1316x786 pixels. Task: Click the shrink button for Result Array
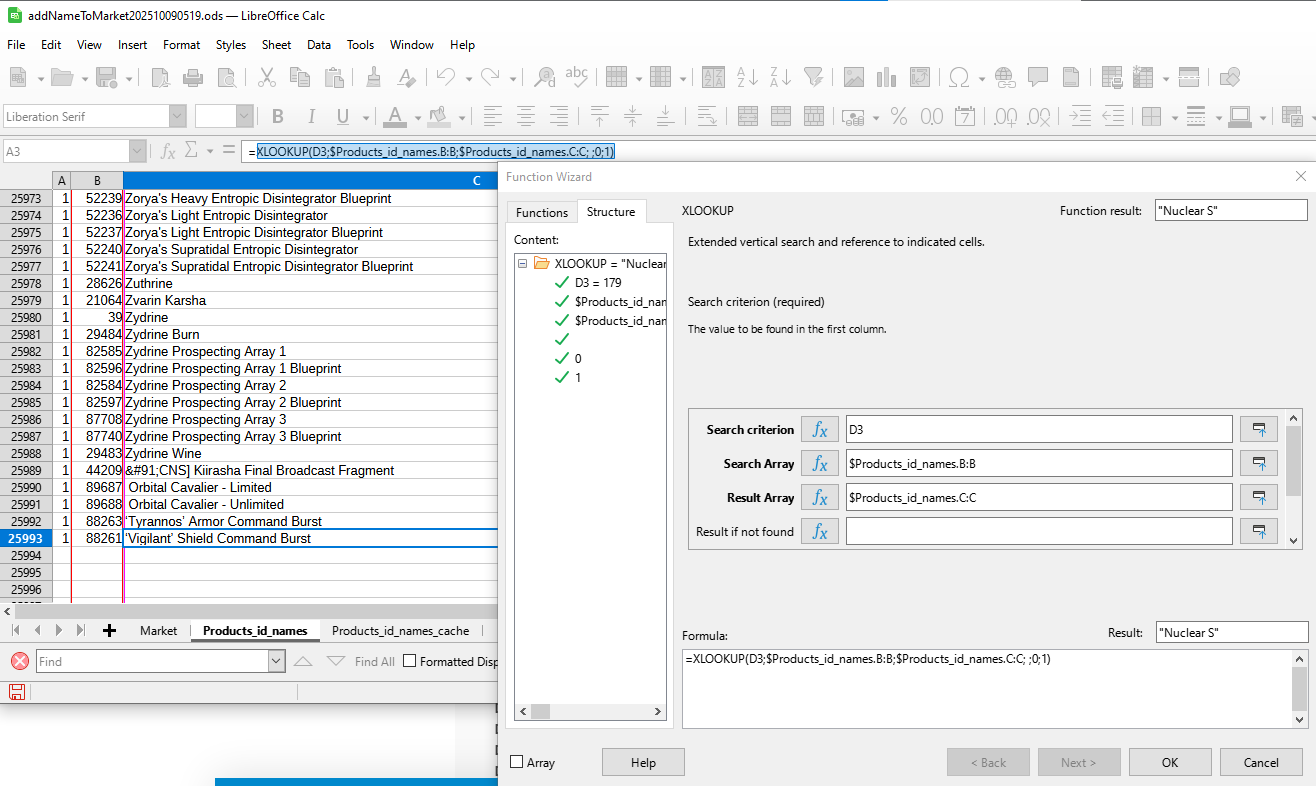pyautogui.click(x=1259, y=498)
